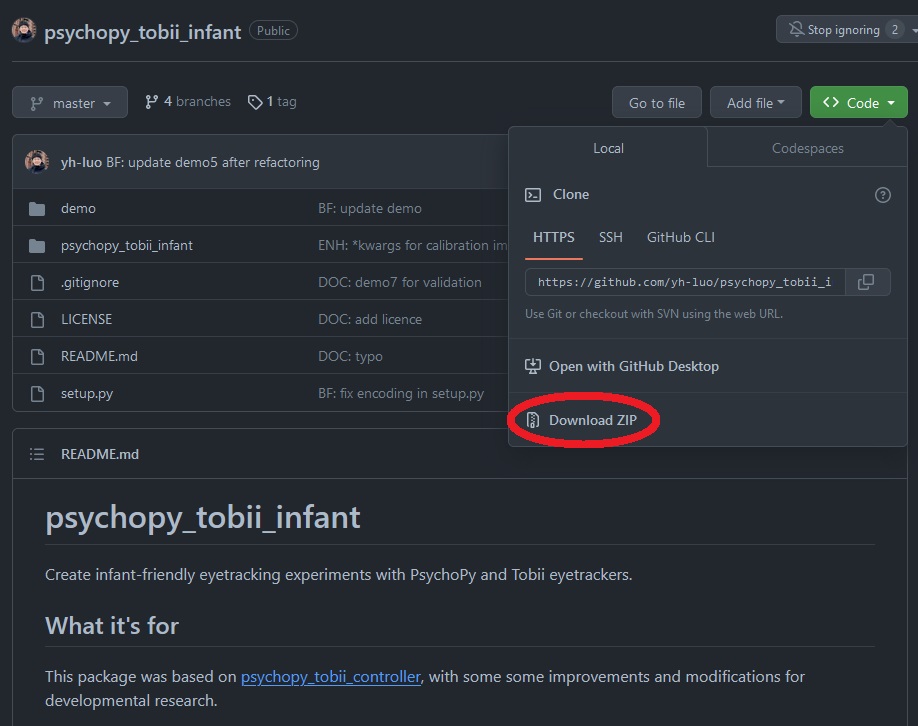The width and height of the screenshot is (918, 726).
Task: Open the psychopy_tobii_infant repository title link
Action: pyautogui.click(x=142, y=32)
